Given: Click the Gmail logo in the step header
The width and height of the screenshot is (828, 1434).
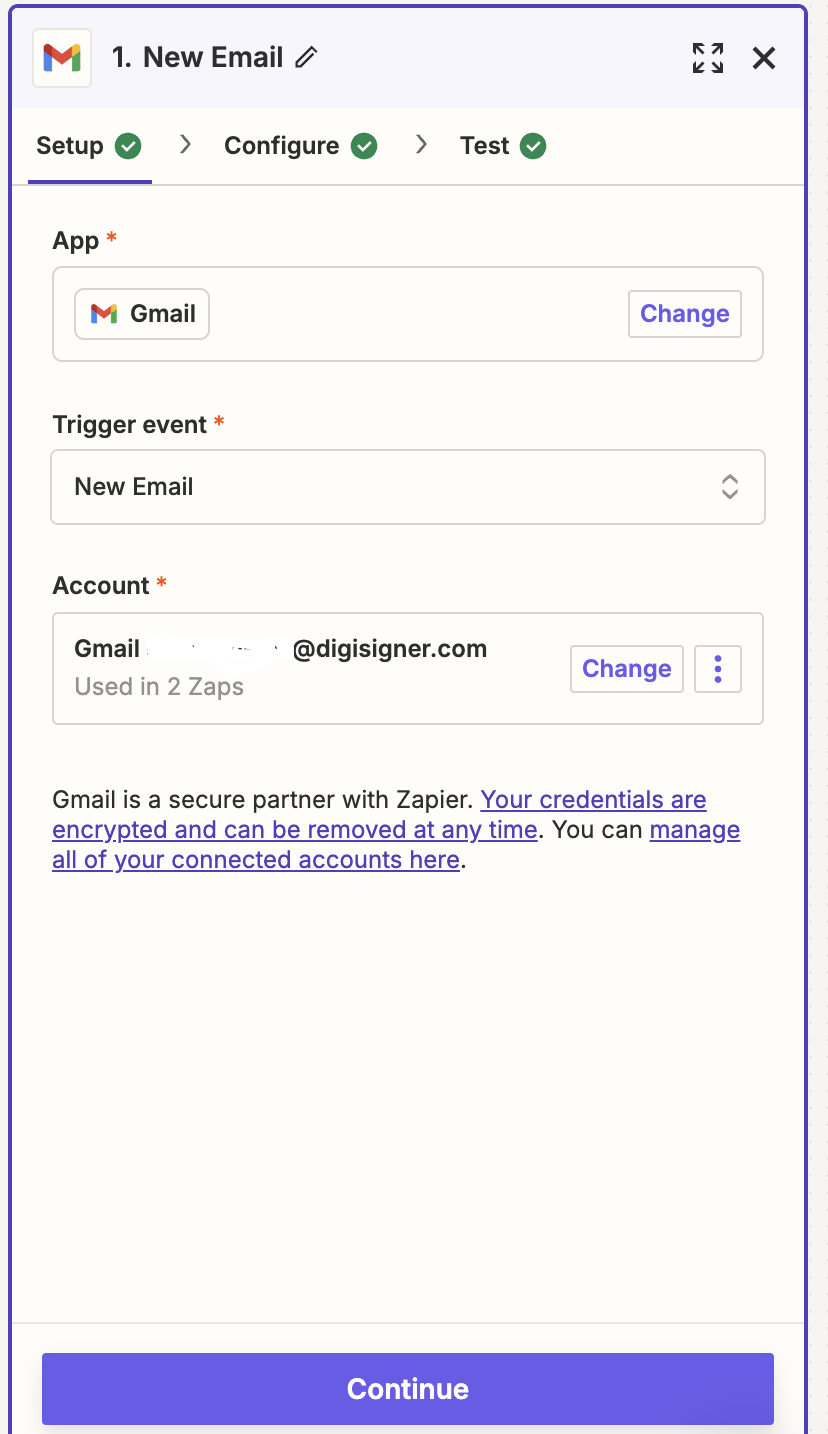Looking at the screenshot, I should [x=62, y=58].
